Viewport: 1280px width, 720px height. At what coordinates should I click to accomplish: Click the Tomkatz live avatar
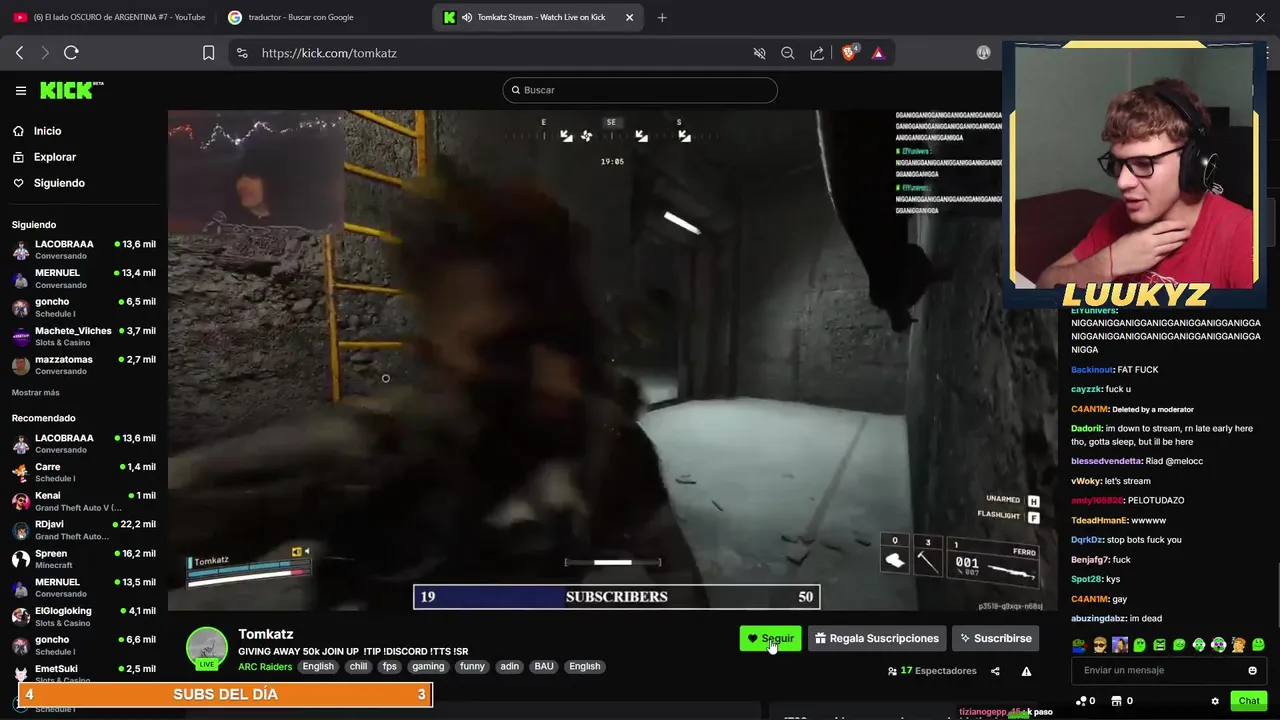pos(207,647)
